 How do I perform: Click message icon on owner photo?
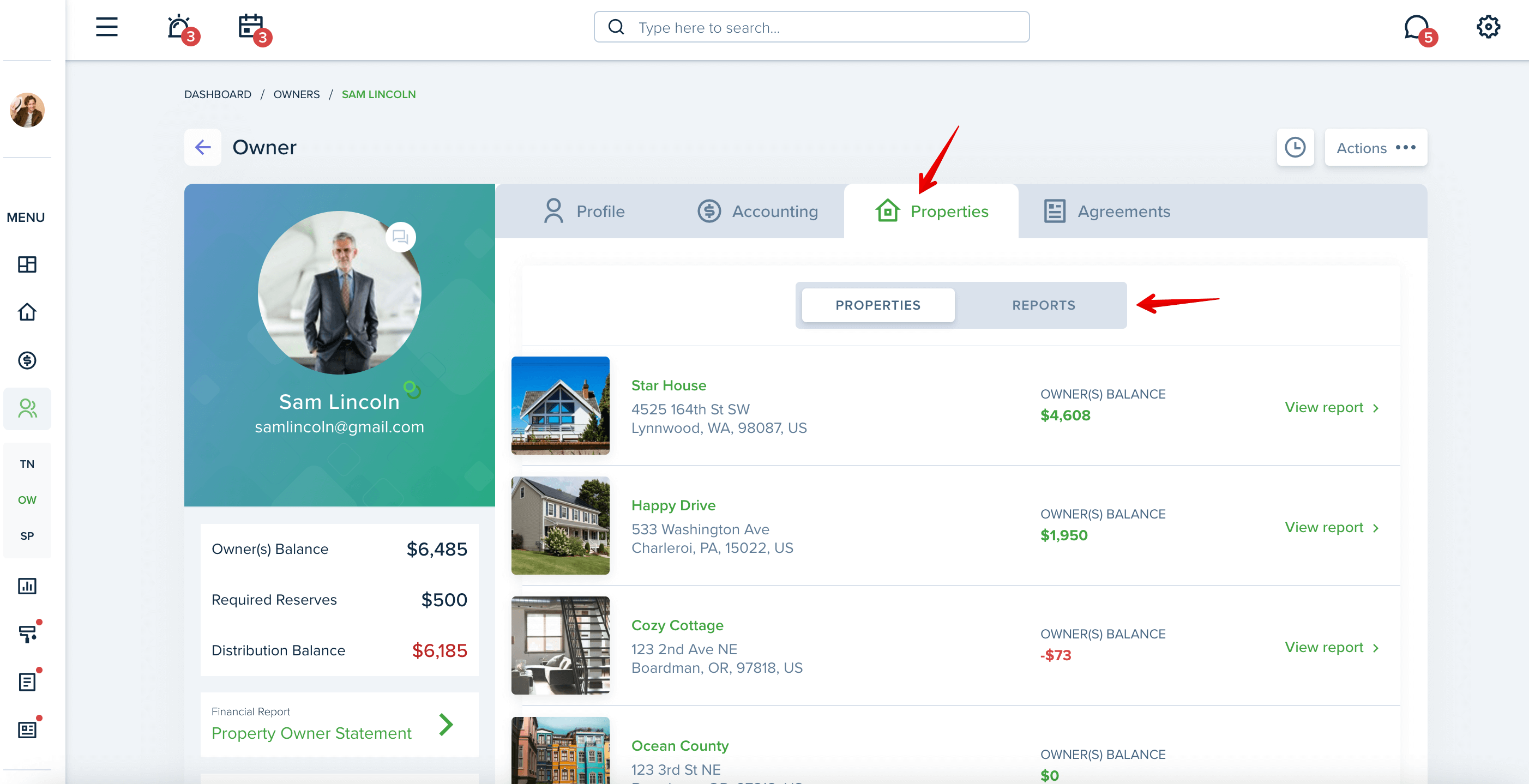[401, 237]
